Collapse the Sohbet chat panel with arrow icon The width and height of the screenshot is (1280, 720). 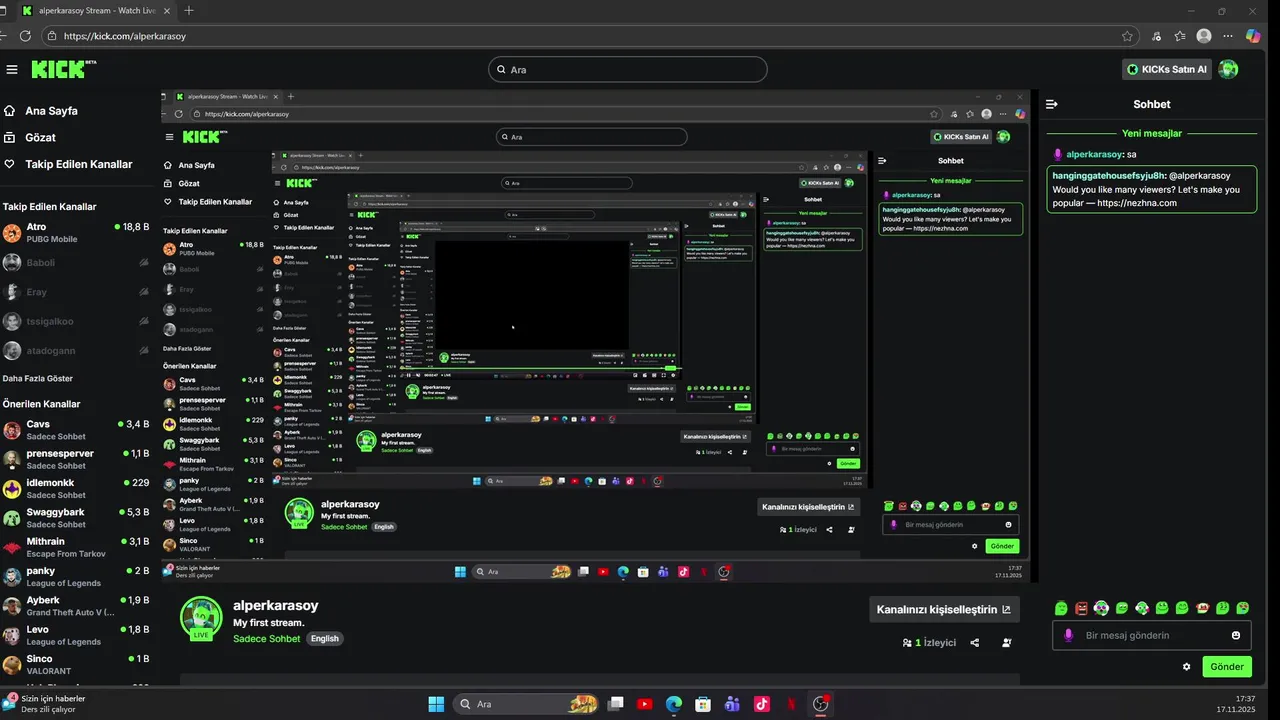(1052, 104)
